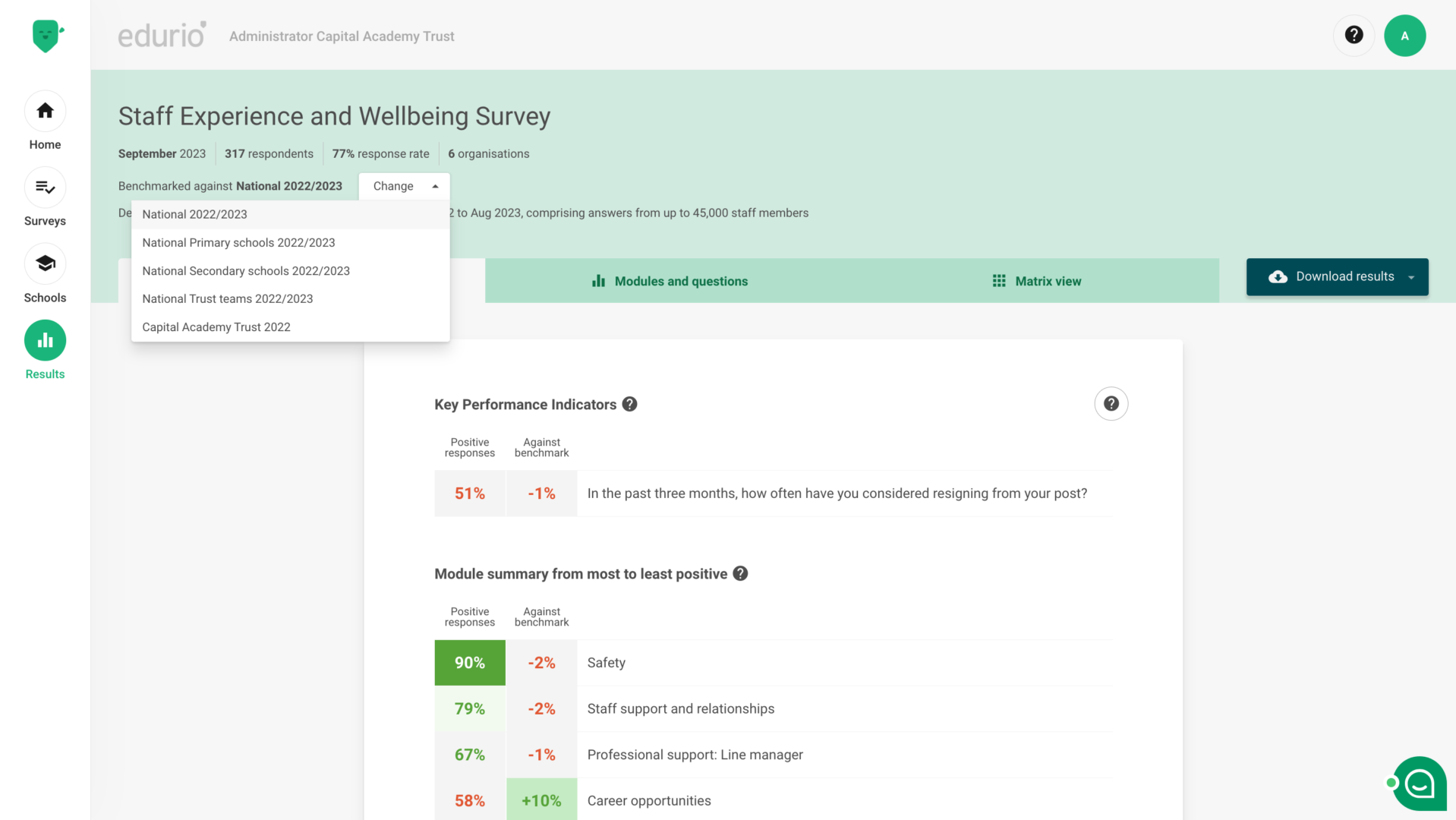Click help icon beside Module summary heading
Screen dimensions: 1456x820
740,573
